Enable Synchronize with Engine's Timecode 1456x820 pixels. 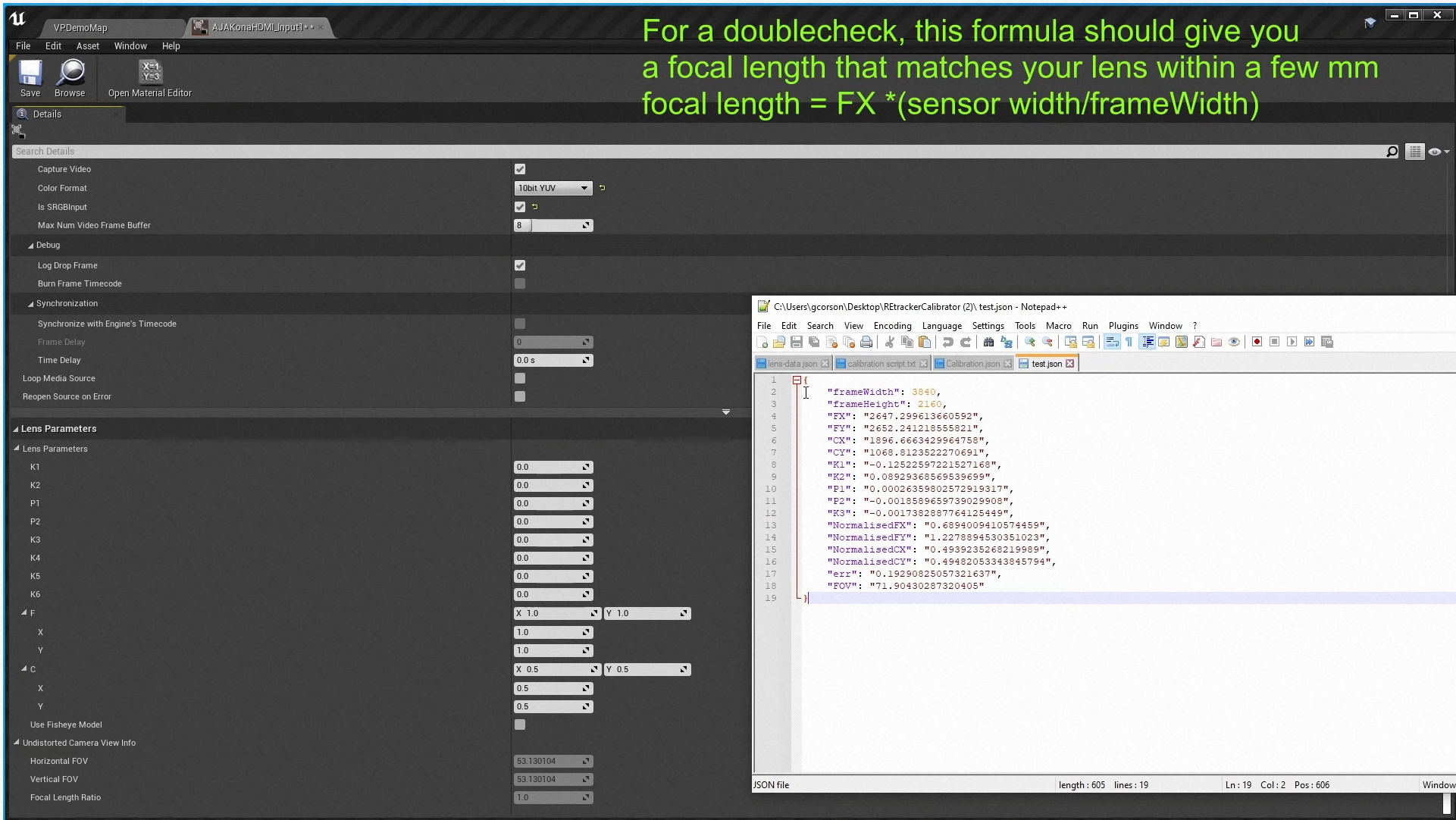pos(520,324)
